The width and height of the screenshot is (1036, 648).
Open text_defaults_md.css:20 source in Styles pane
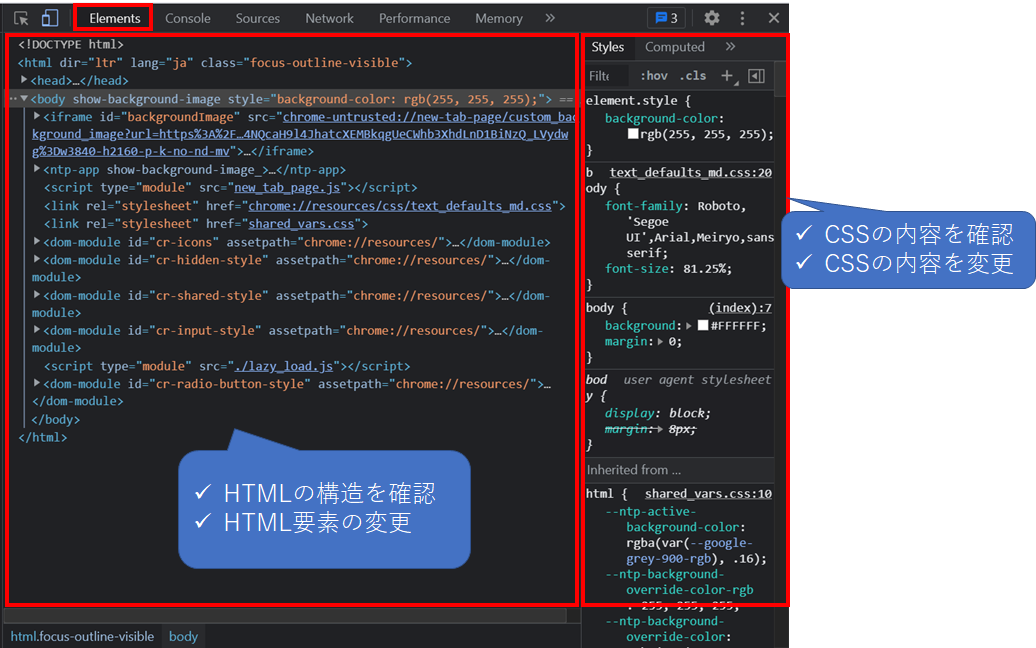point(690,172)
